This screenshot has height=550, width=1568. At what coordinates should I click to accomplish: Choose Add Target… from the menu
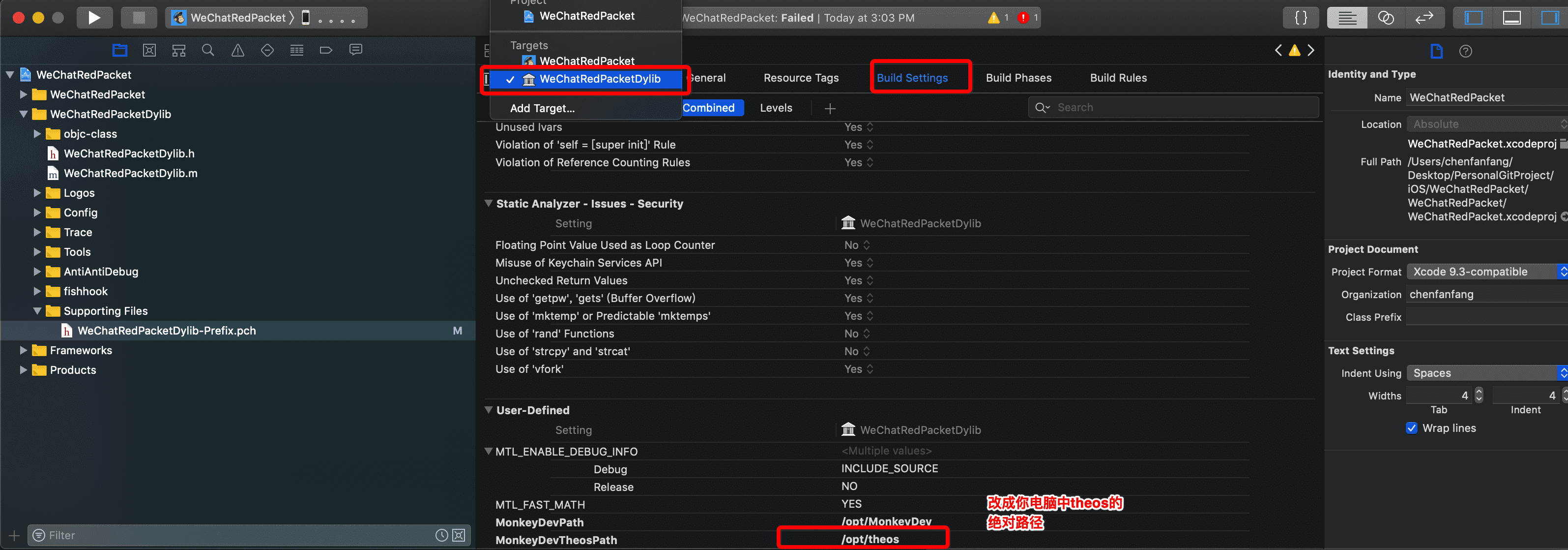[x=542, y=108]
